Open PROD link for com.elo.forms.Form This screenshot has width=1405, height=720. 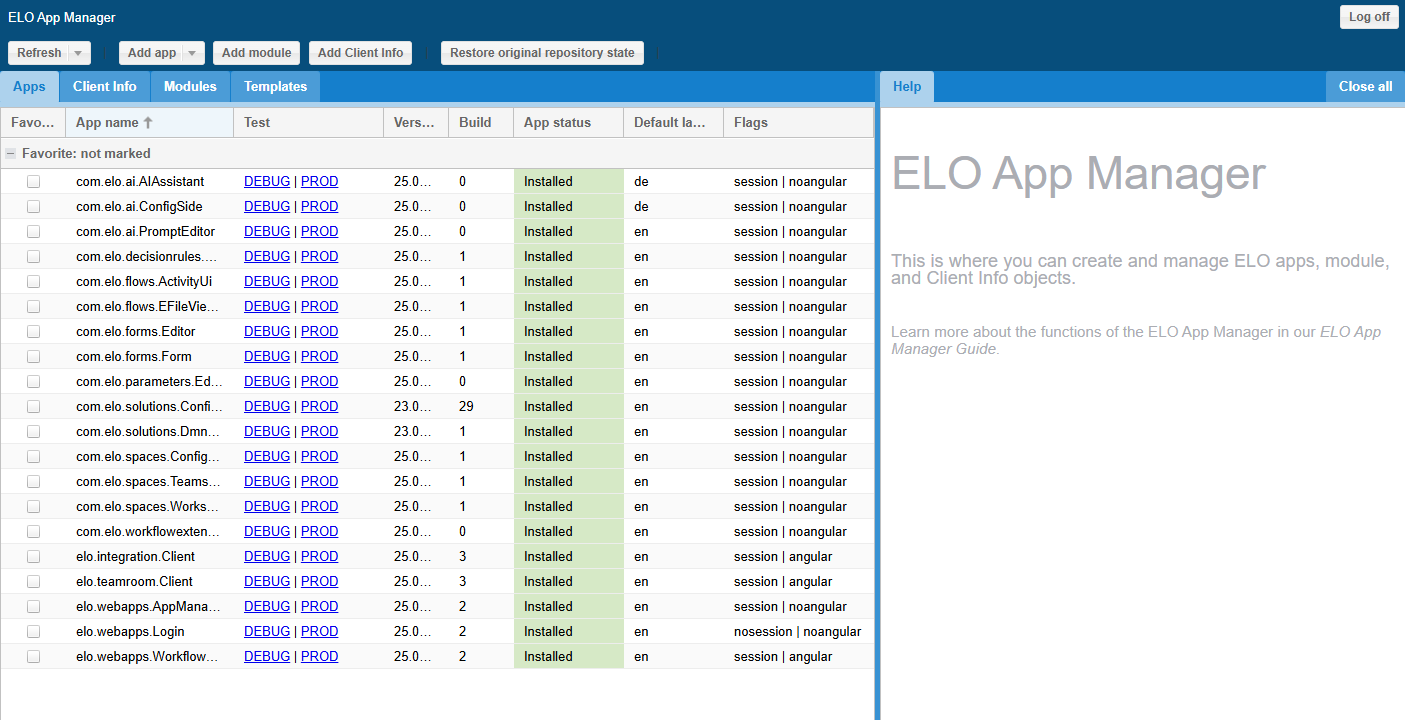pyautogui.click(x=320, y=357)
